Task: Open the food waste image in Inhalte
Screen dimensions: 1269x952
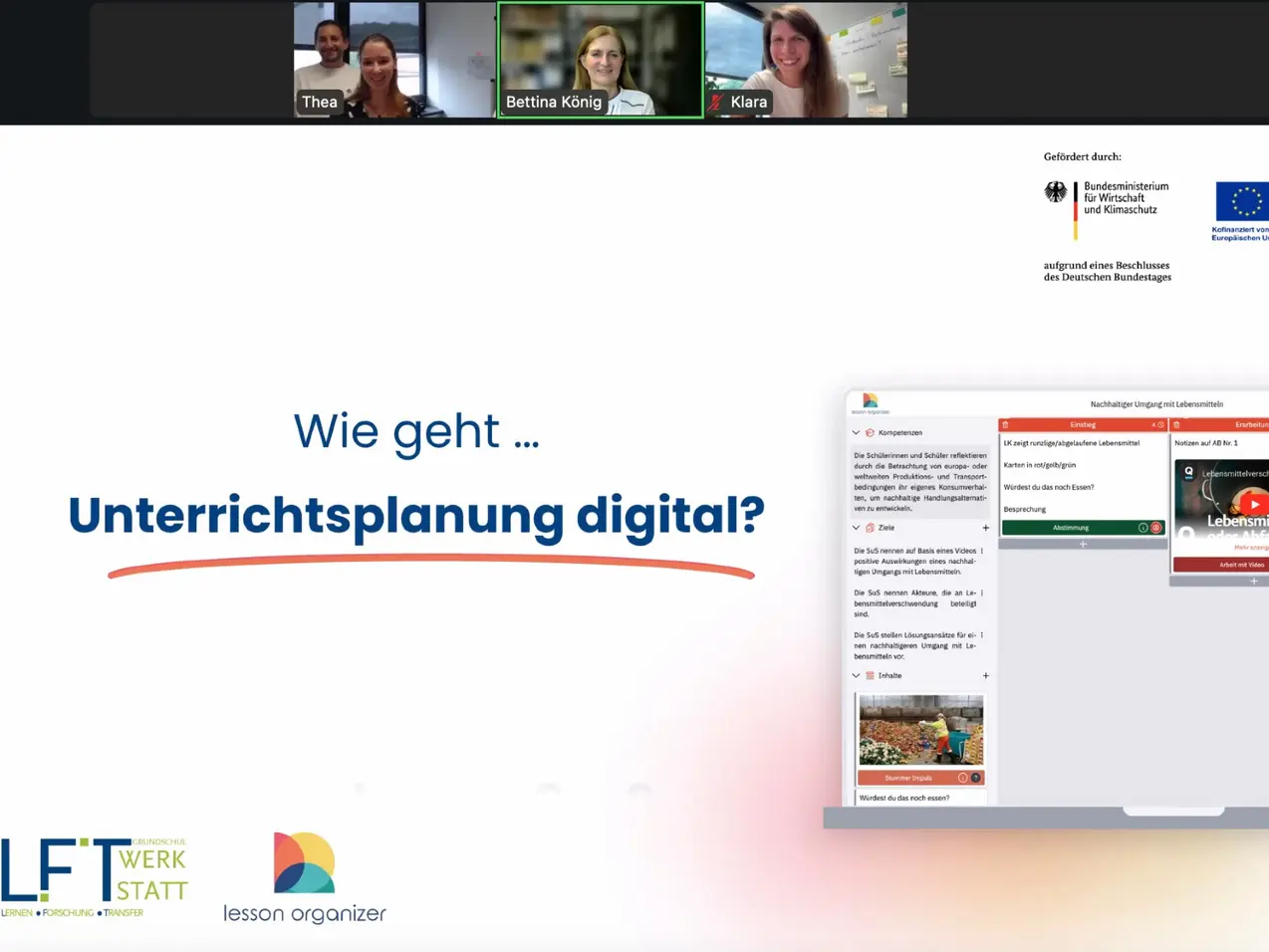Action: [x=920, y=730]
